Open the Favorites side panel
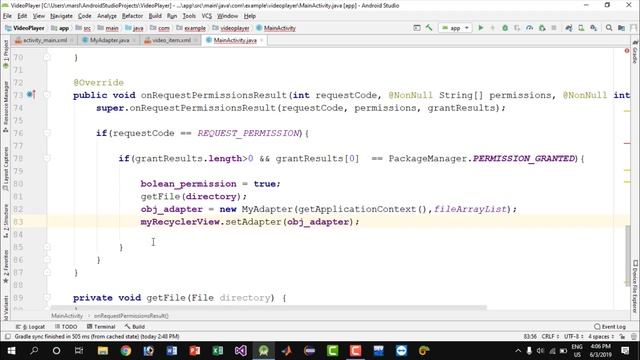640x360 pixels. pos(6,266)
